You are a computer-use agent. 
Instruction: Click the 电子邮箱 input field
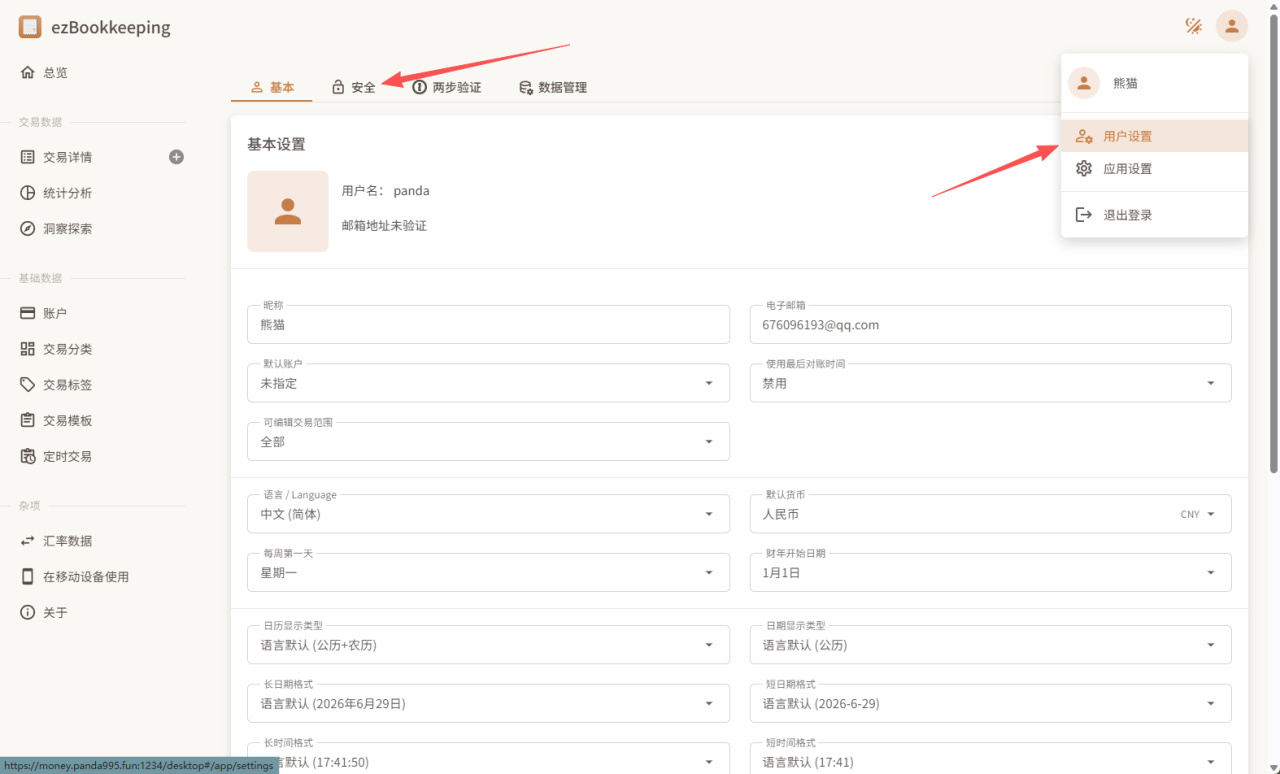click(x=990, y=325)
